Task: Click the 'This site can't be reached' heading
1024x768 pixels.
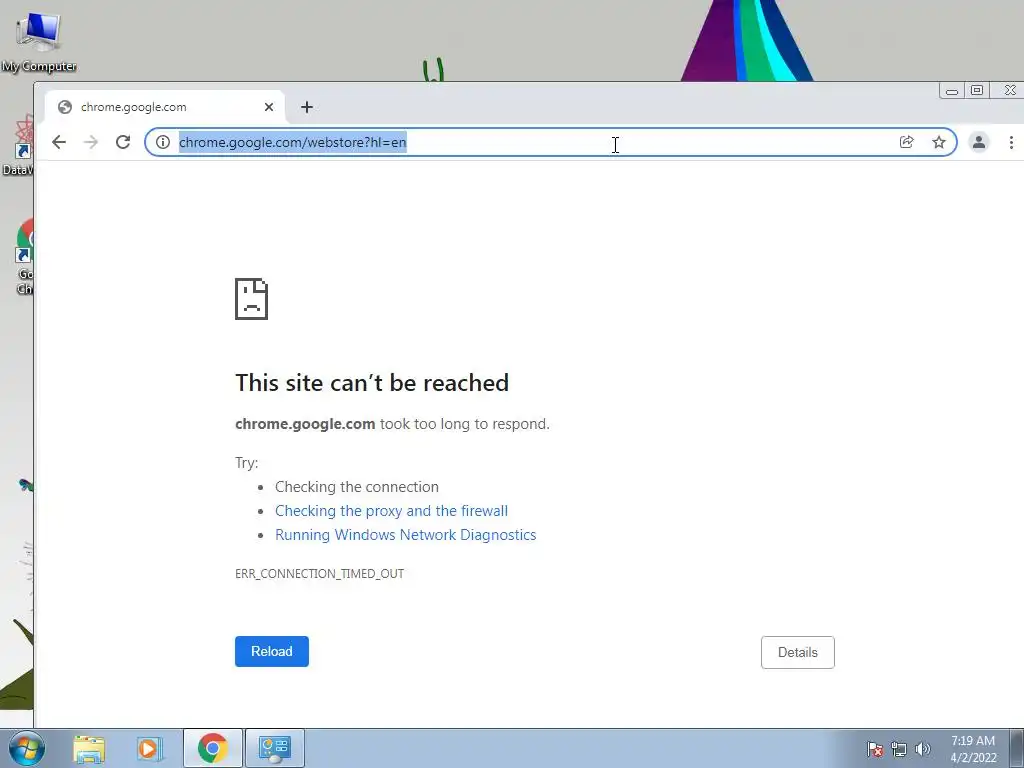Action: tap(372, 383)
